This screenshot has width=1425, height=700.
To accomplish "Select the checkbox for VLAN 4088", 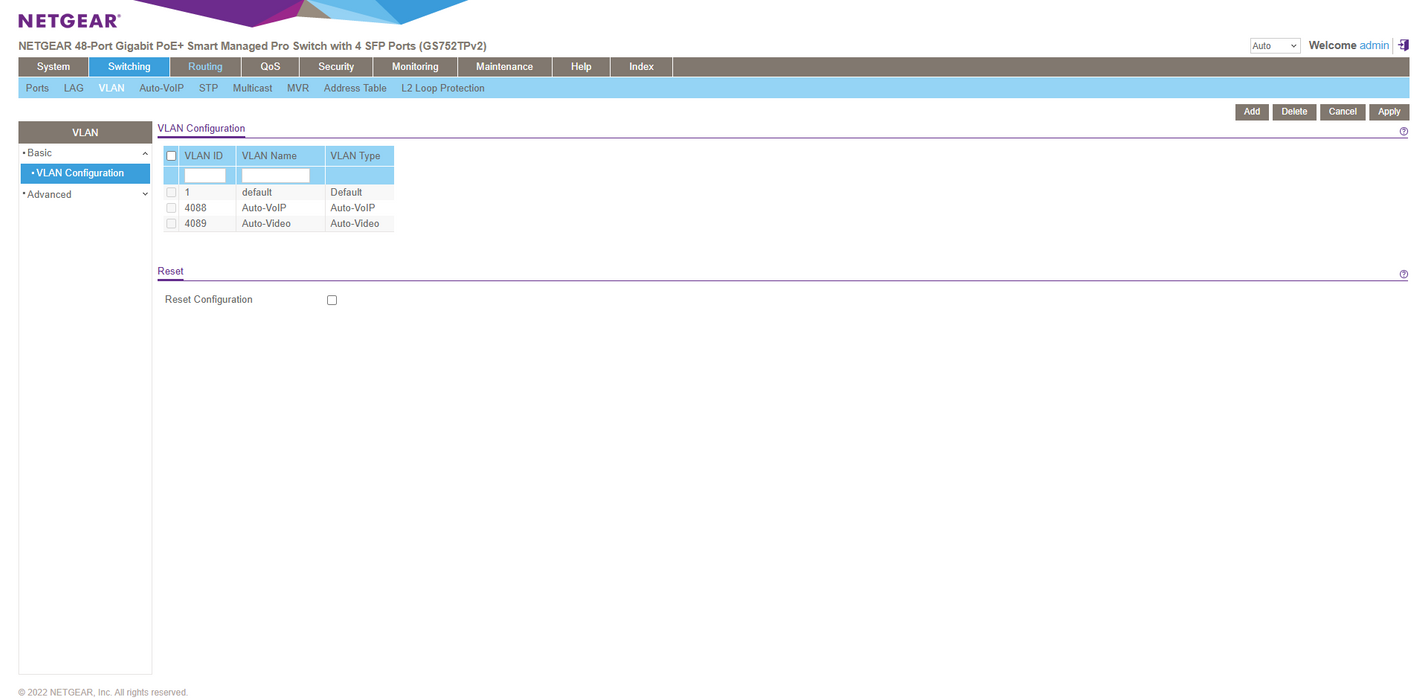I will (171, 208).
